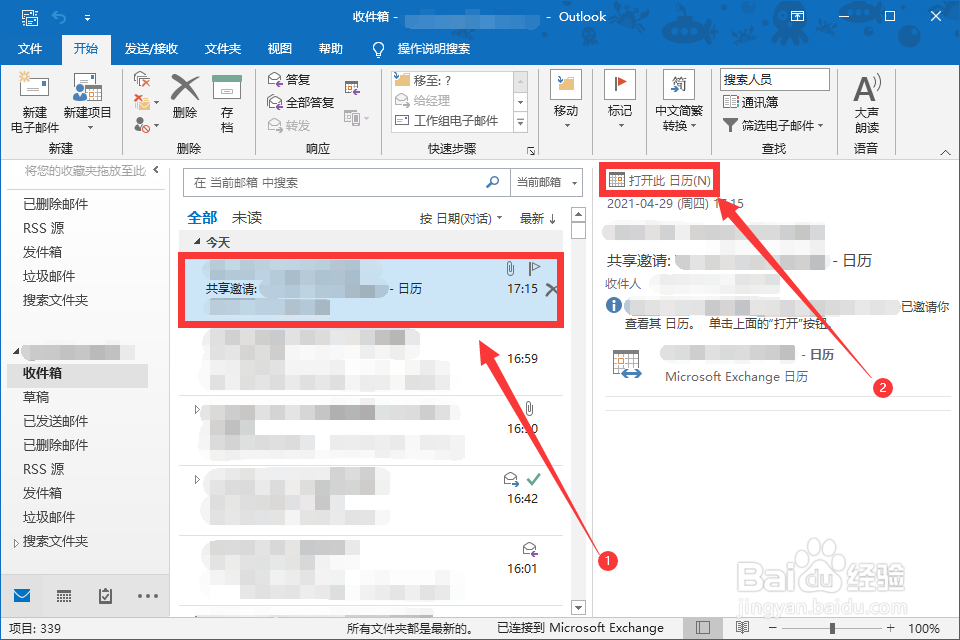Viewport: 960px width, 640px height.
Task: Open Sent Items under the account
Action: pos(55,421)
